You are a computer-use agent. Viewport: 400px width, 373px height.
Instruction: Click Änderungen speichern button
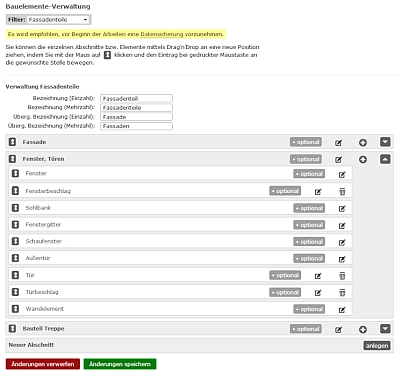[x=120, y=364]
